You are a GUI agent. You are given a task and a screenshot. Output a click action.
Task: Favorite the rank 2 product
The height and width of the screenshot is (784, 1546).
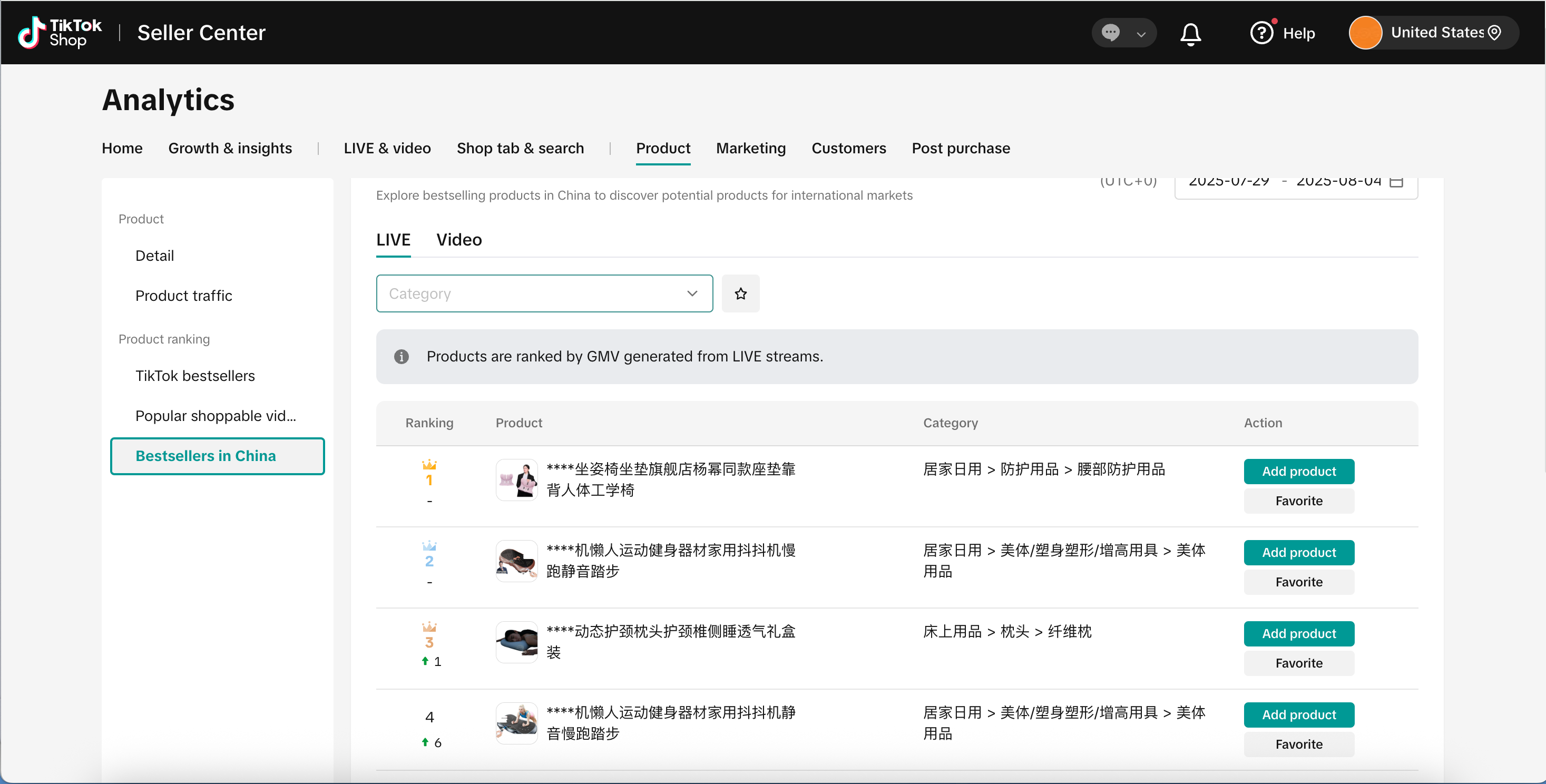pyautogui.click(x=1298, y=582)
